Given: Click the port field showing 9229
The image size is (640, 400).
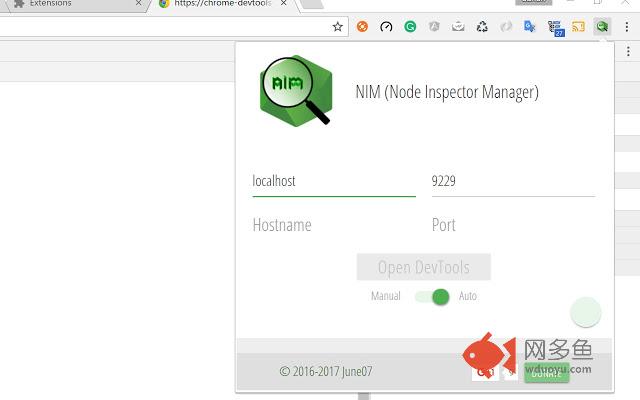Looking at the screenshot, I should pos(513,182).
